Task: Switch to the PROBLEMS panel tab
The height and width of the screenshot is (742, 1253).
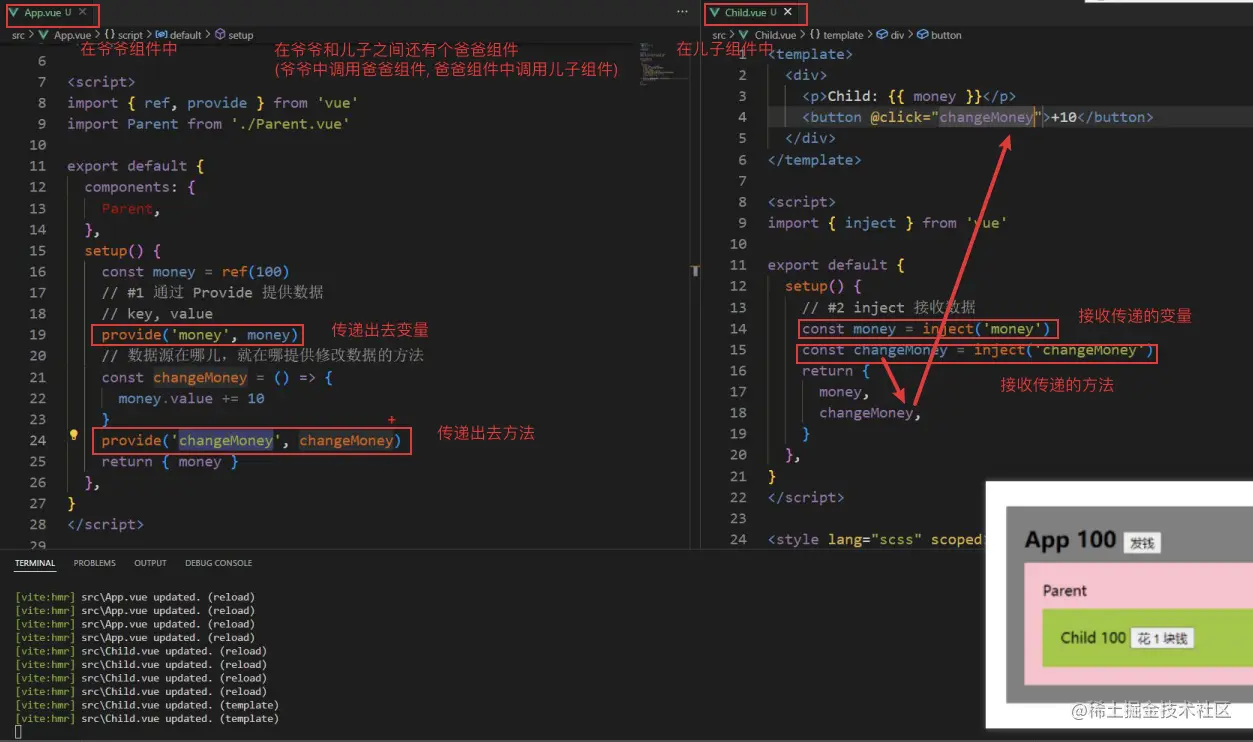Action: pyautogui.click(x=94, y=563)
